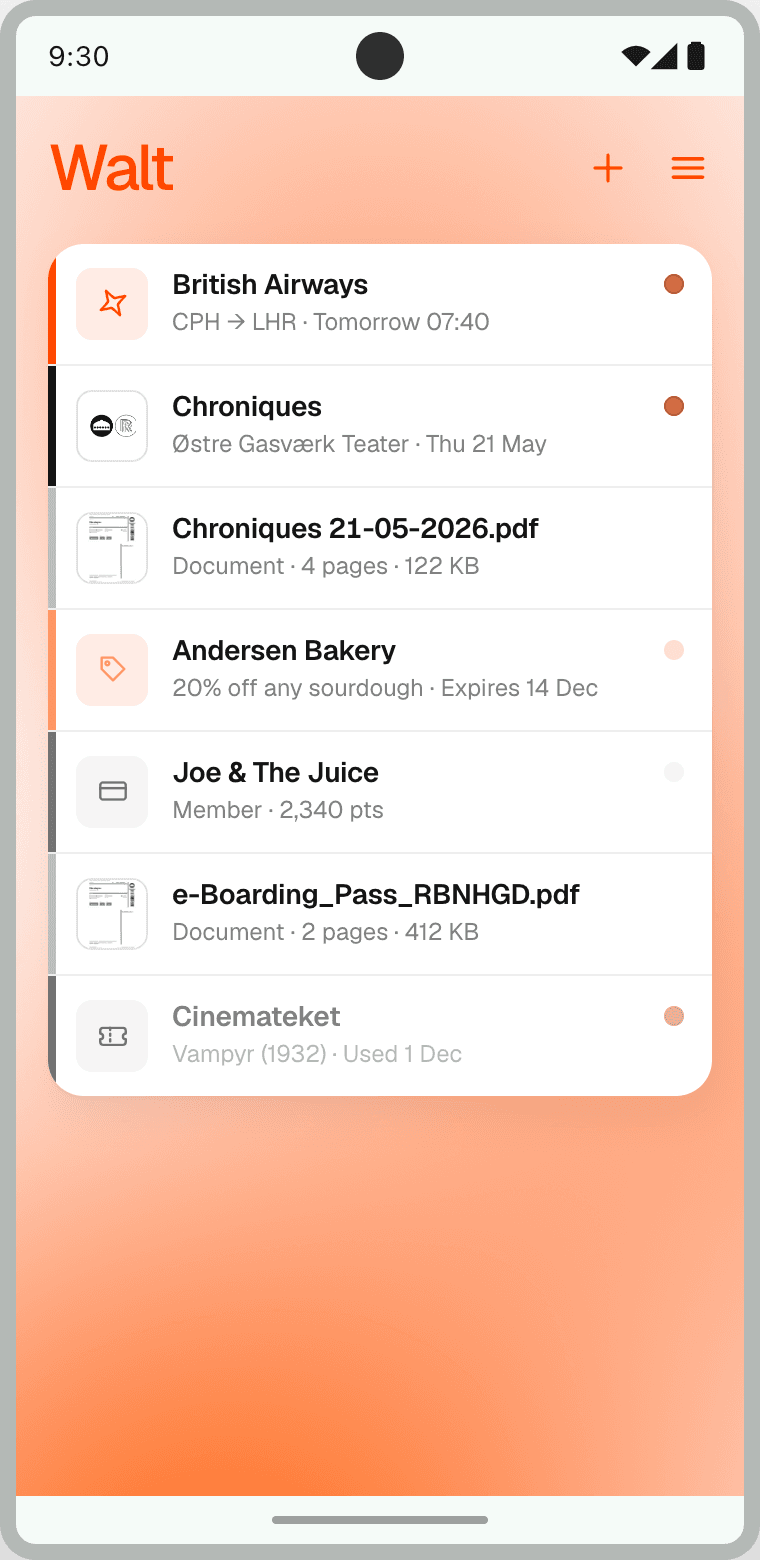Tap the Wi-Fi status bar icon

tap(635, 56)
